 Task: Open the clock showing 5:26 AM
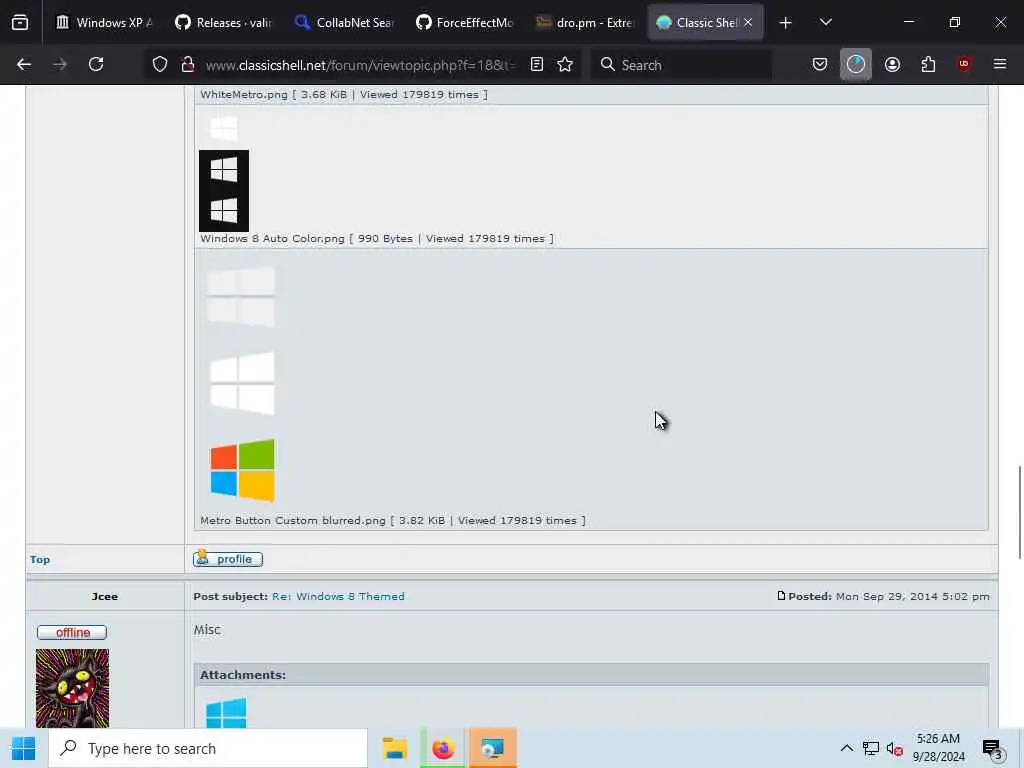tap(938, 748)
